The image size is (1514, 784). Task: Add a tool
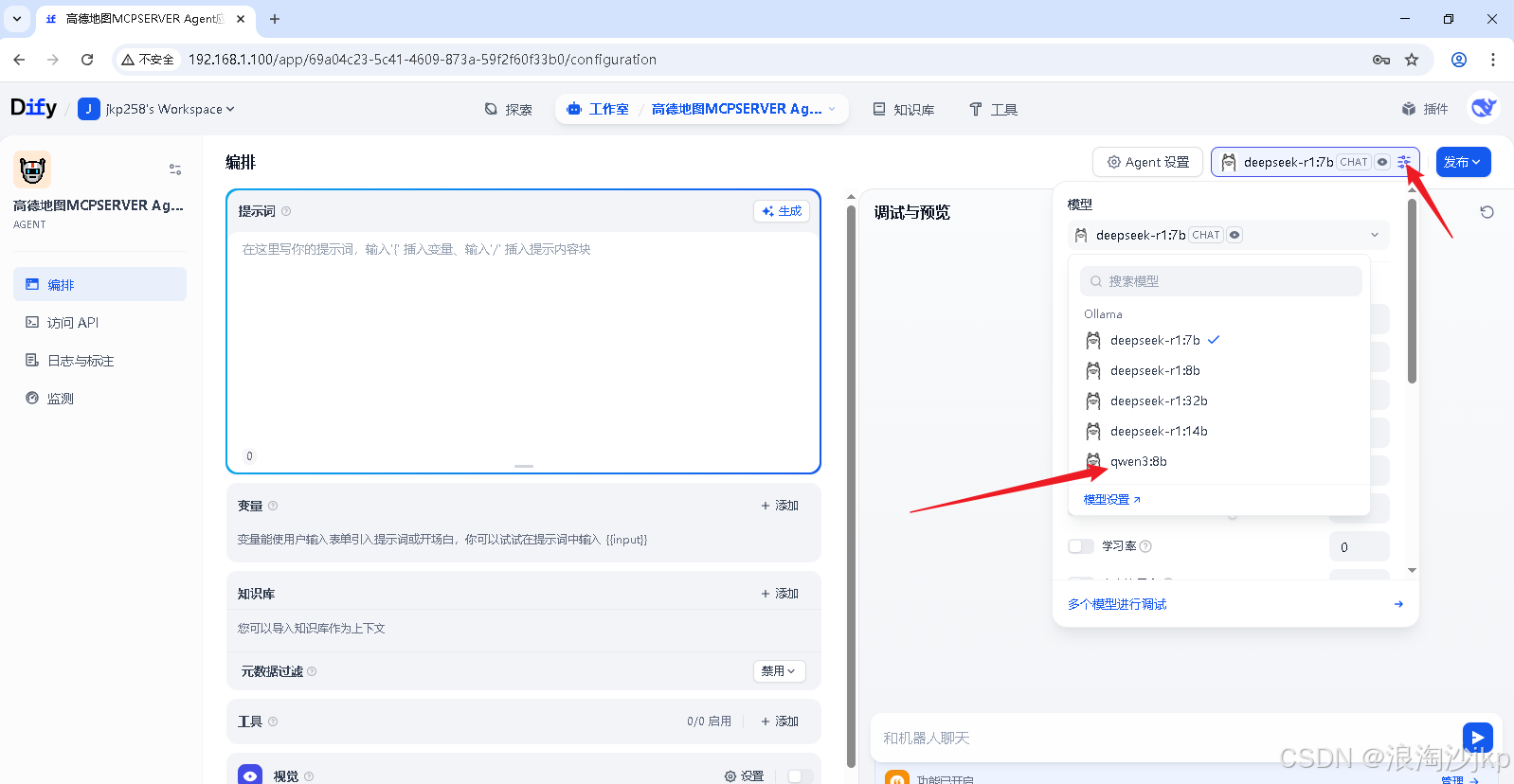[x=780, y=722]
